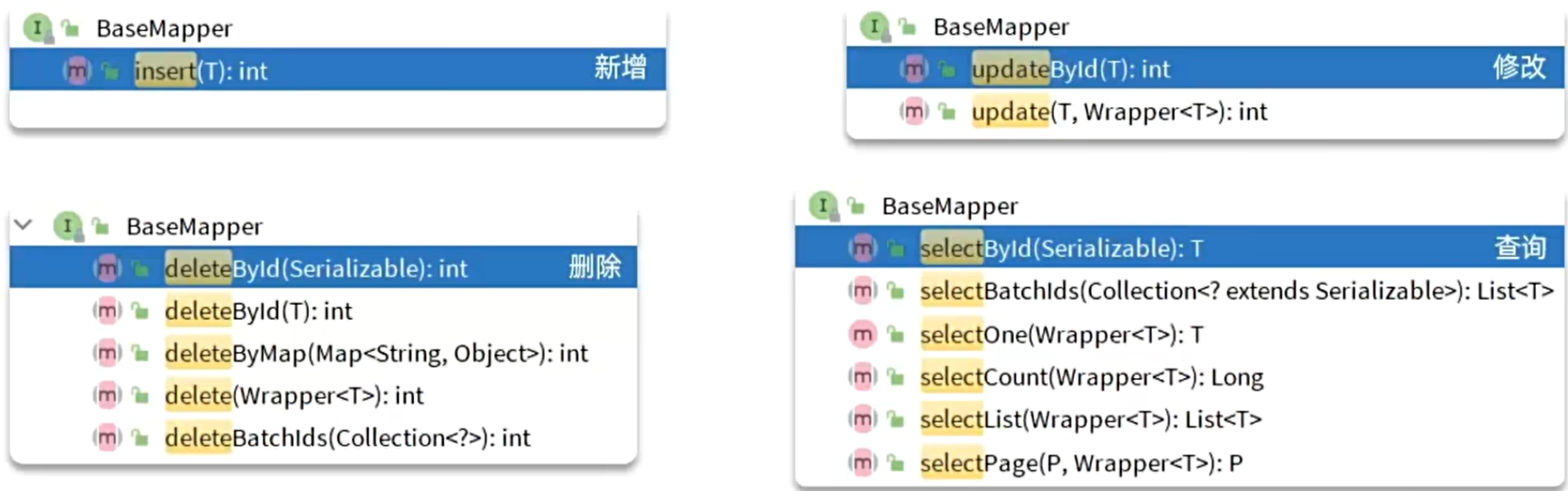Viewport: 1568px width, 491px height.
Task: Click BaseMapper label above selectById method
Action: coord(950,206)
